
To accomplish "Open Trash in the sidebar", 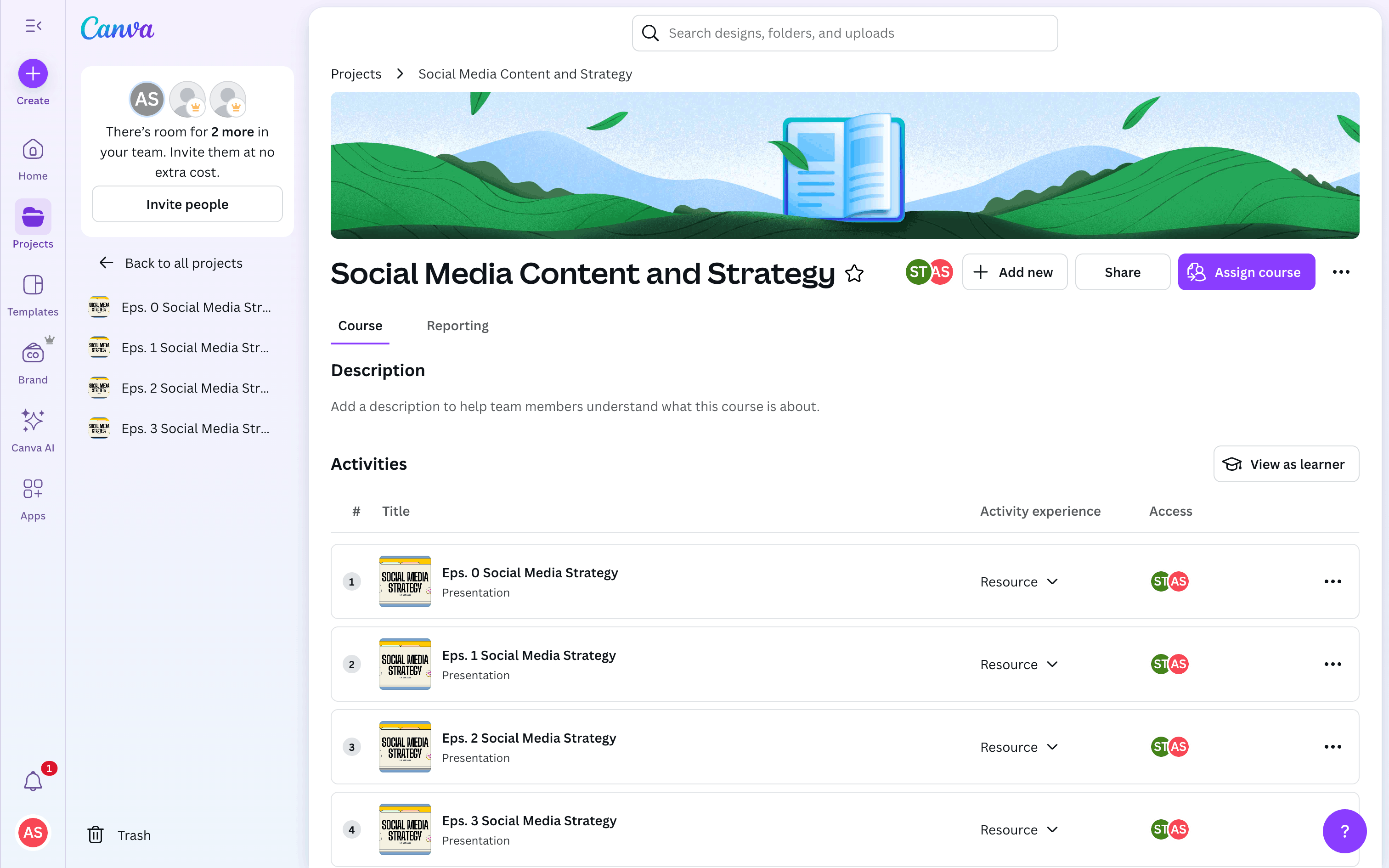I will [x=119, y=835].
